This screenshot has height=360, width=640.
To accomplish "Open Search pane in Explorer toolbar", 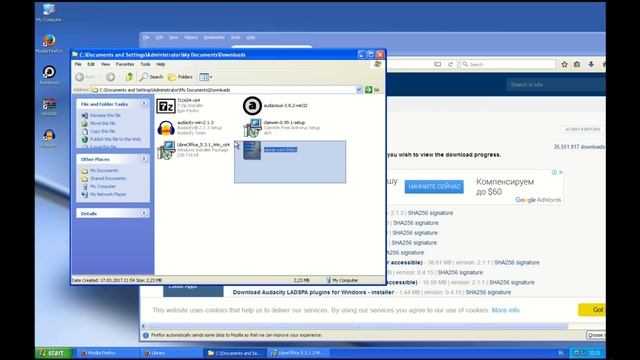I will pos(151,77).
